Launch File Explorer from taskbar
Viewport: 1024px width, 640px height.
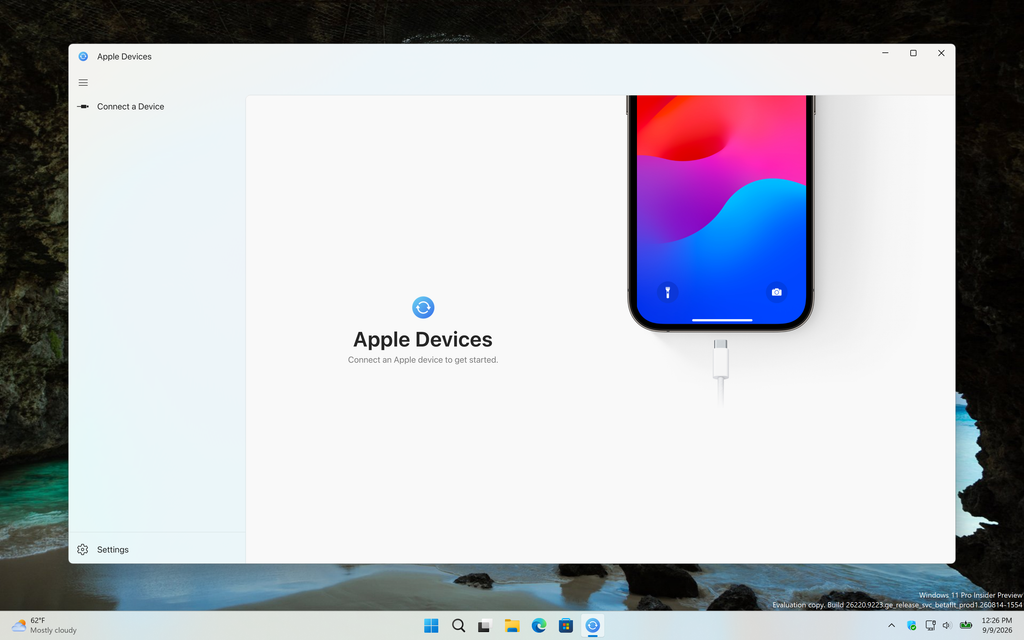click(x=511, y=626)
